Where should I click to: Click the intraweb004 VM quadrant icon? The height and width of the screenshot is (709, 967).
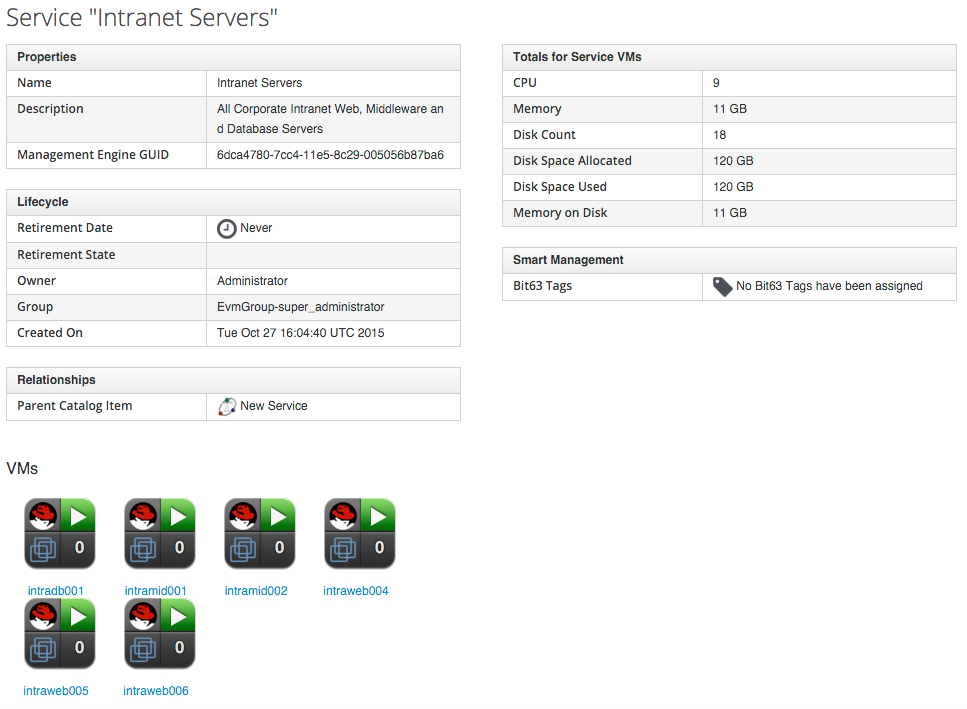(360, 534)
